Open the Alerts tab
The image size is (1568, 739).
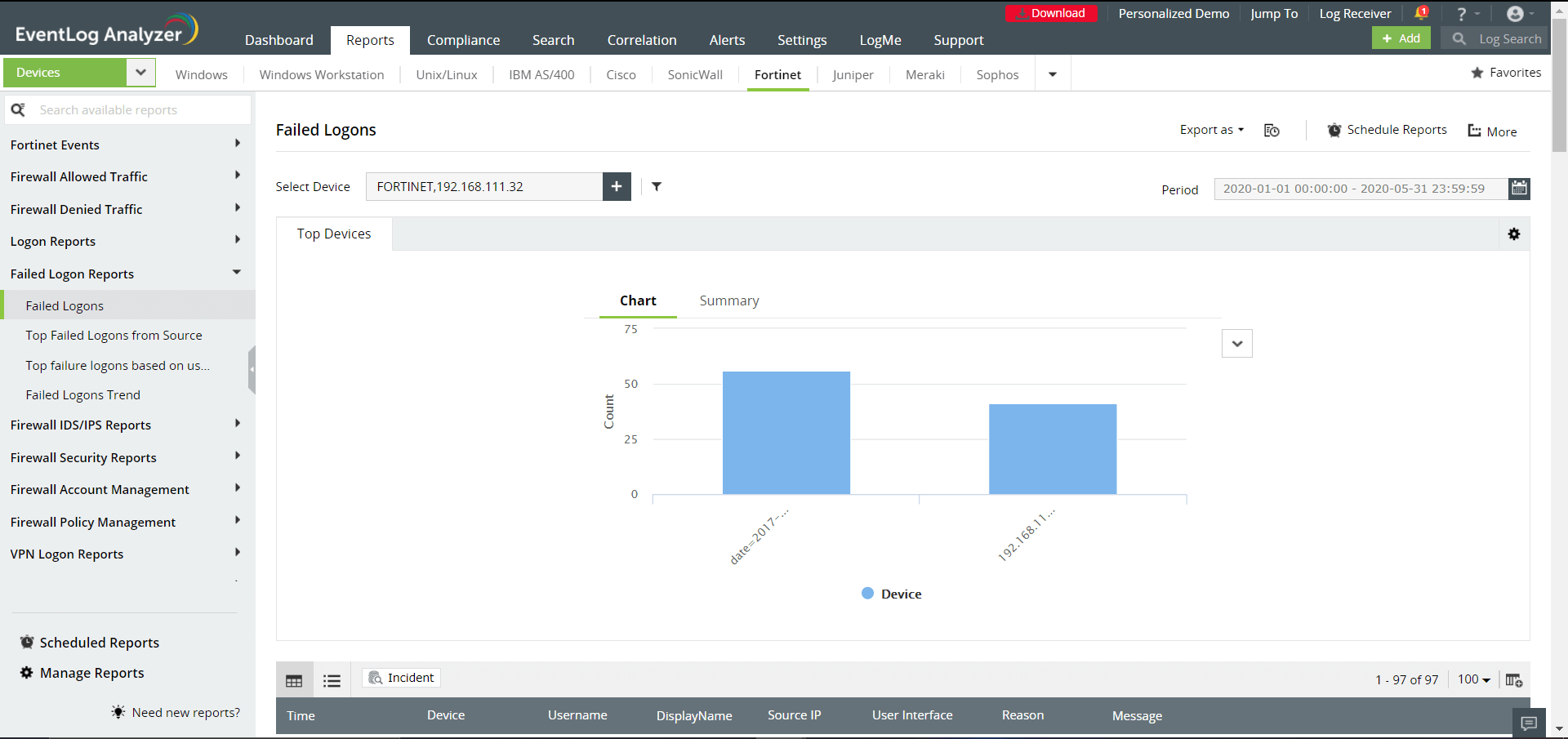(727, 40)
